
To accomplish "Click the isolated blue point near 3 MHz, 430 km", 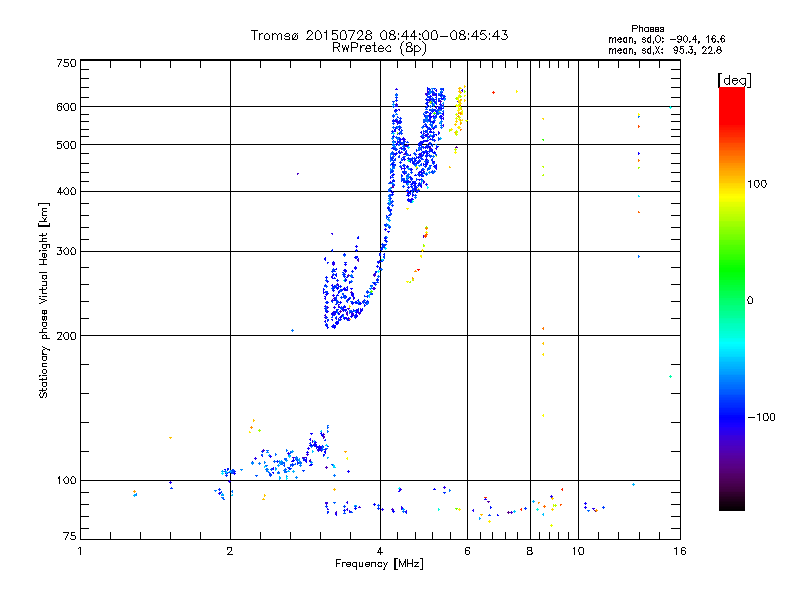I will click(298, 174).
